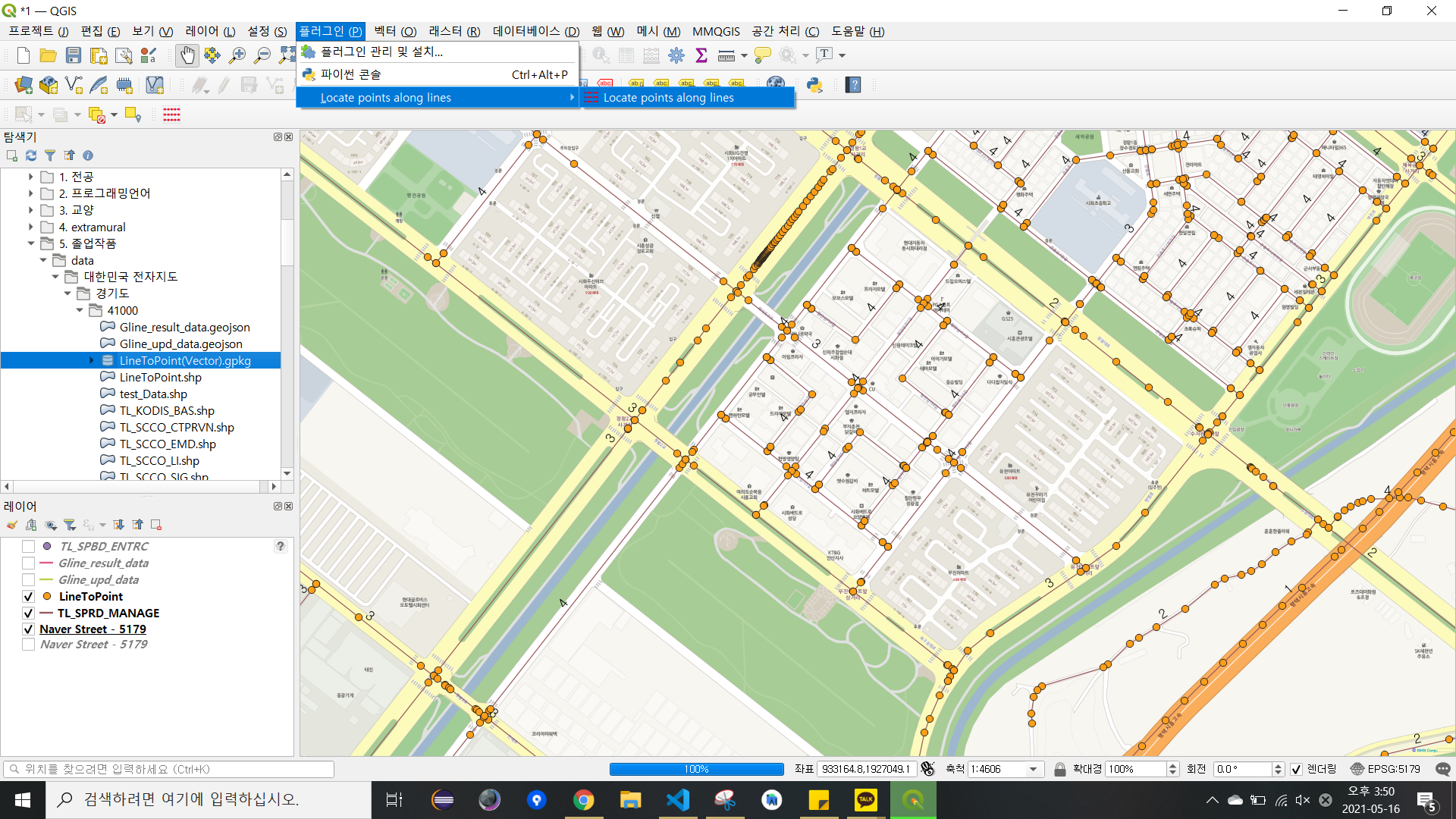
Task: Open the 벡터 (O) menu
Action: [394, 31]
